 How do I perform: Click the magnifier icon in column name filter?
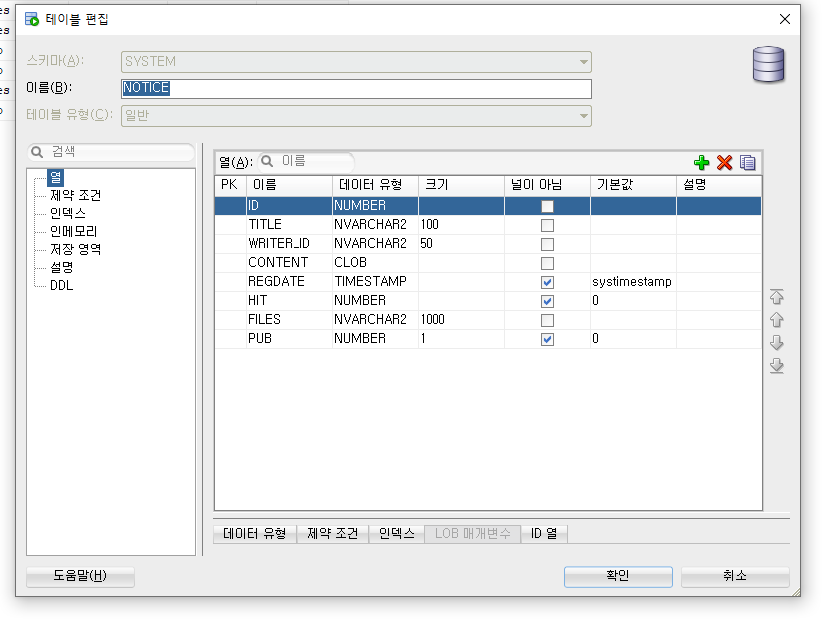(x=267, y=161)
